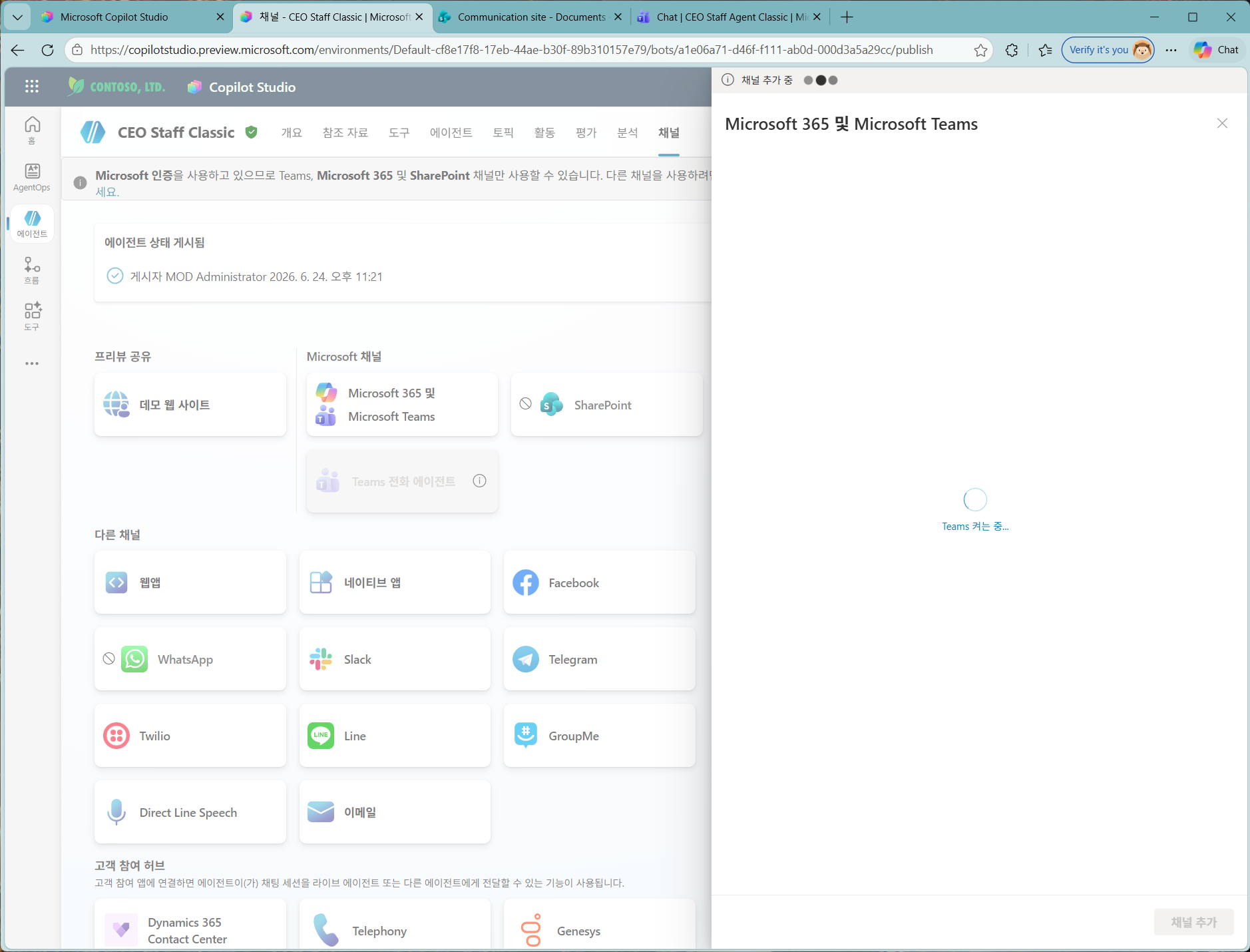Viewport: 1250px width, 952px height.
Task: Click the Contoso, Ltd. logo
Action: 116,87
